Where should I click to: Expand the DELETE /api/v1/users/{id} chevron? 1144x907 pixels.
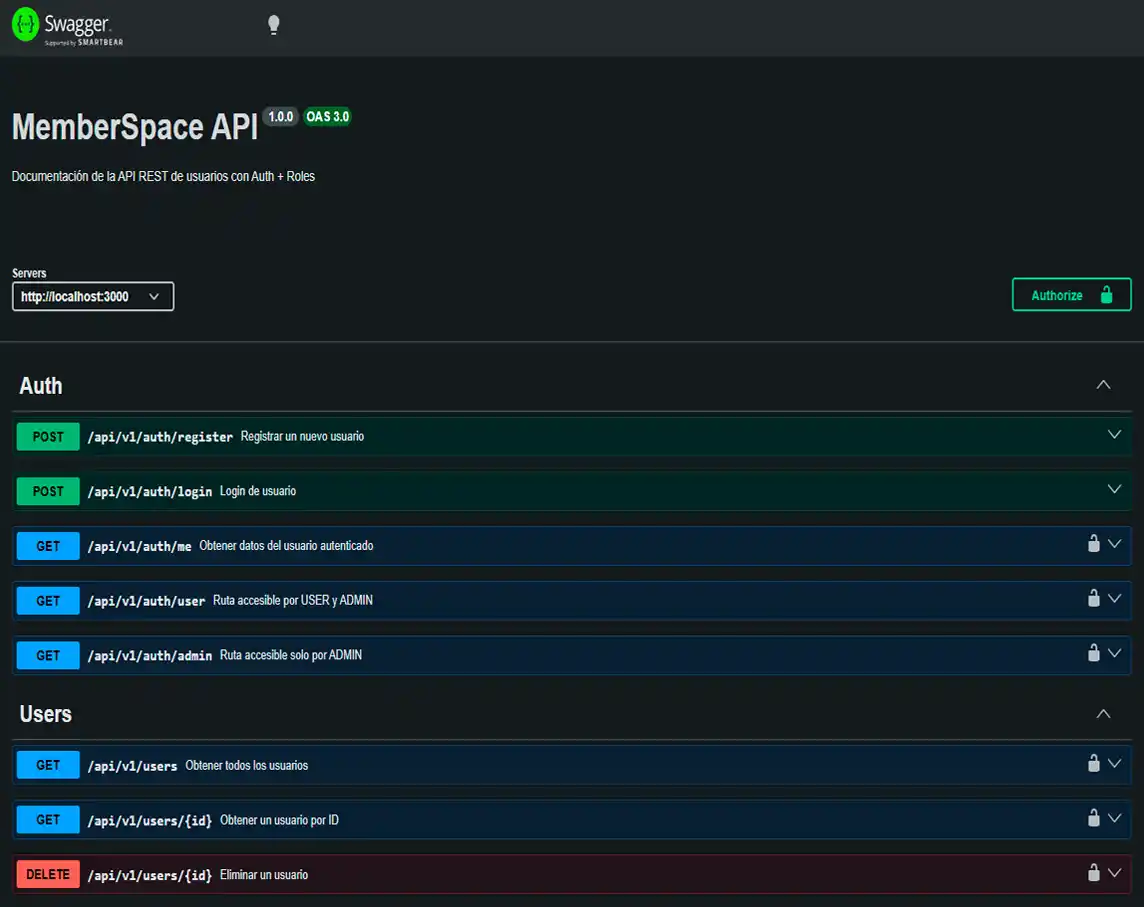click(x=1114, y=873)
